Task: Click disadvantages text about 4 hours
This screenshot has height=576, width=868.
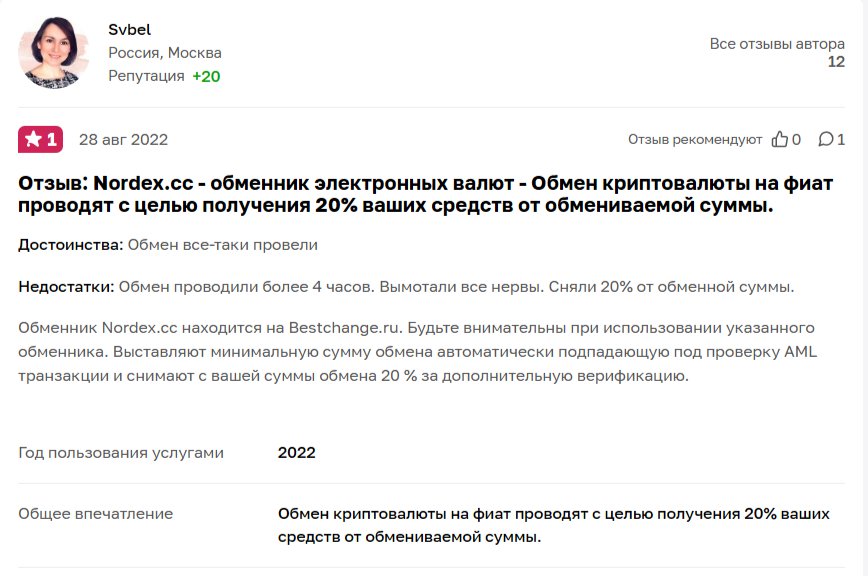Action: tap(456, 287)
